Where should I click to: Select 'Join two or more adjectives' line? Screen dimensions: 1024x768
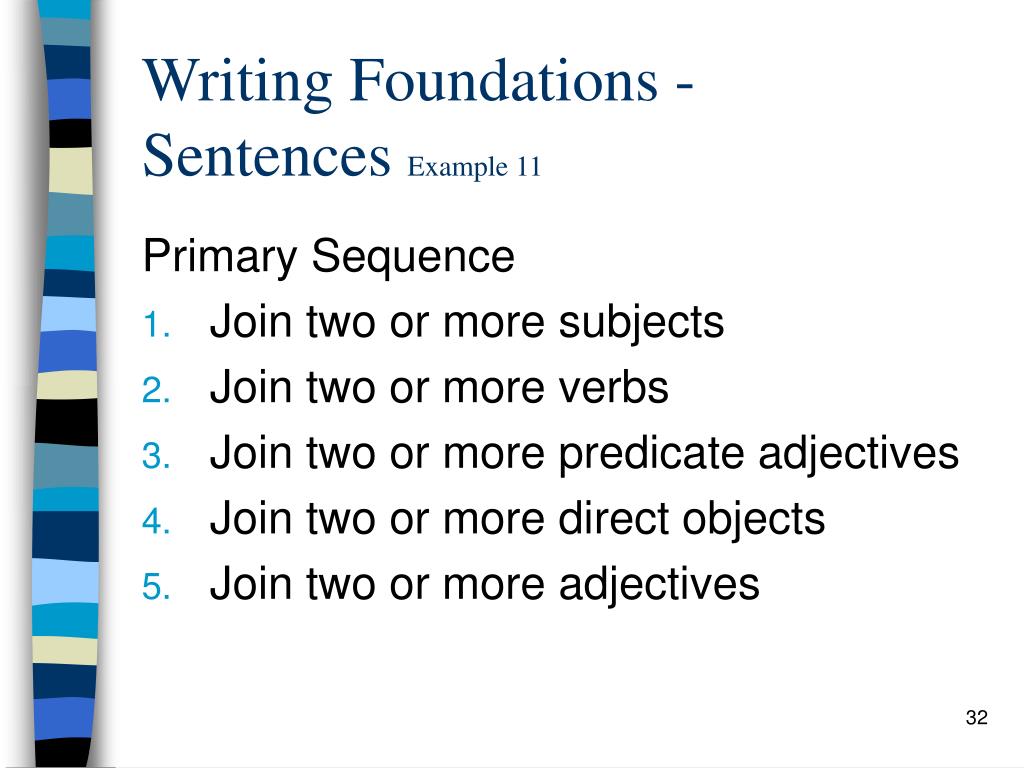click(485, 584)
